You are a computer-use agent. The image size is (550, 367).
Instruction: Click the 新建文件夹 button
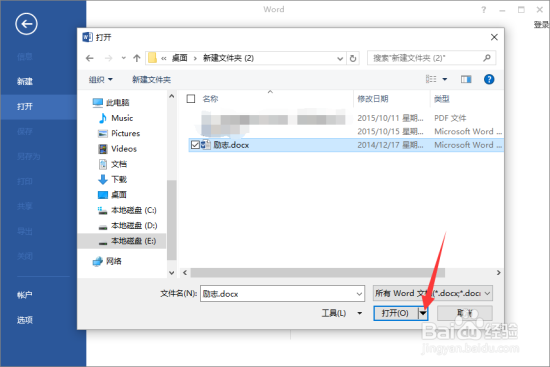point(151,80)
